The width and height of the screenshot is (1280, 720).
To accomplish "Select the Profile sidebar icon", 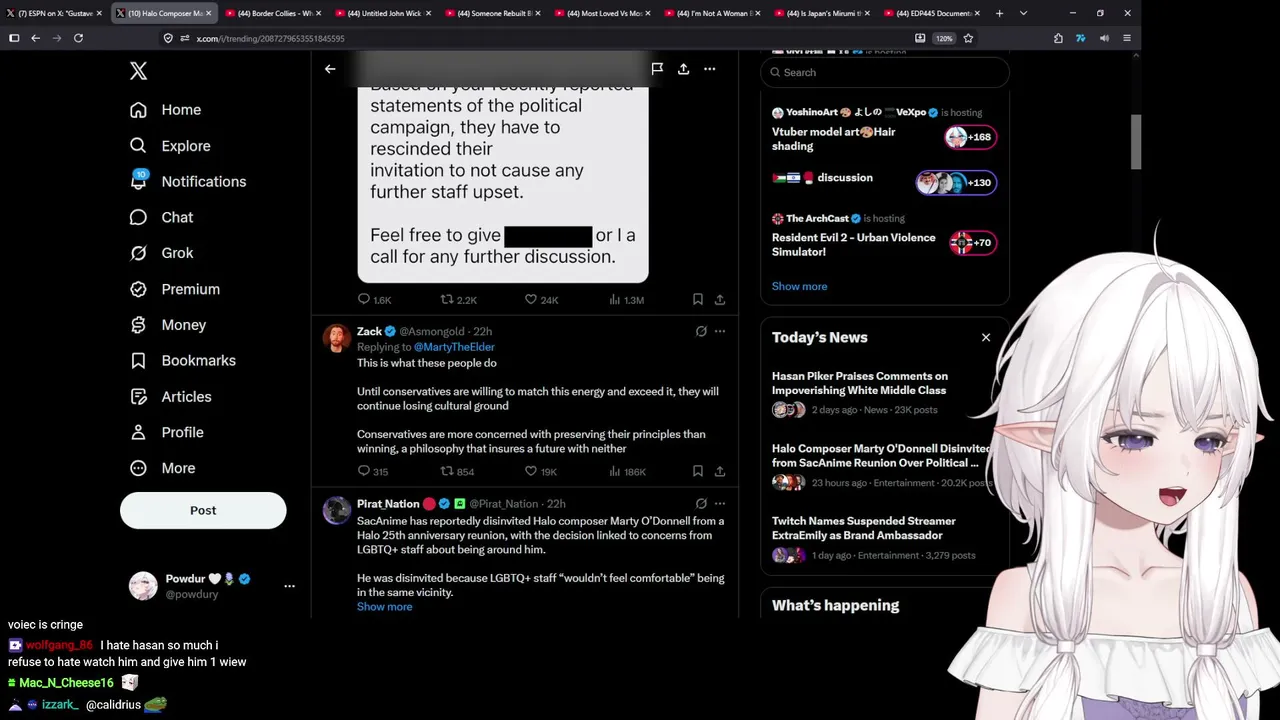I will [138, 433].
